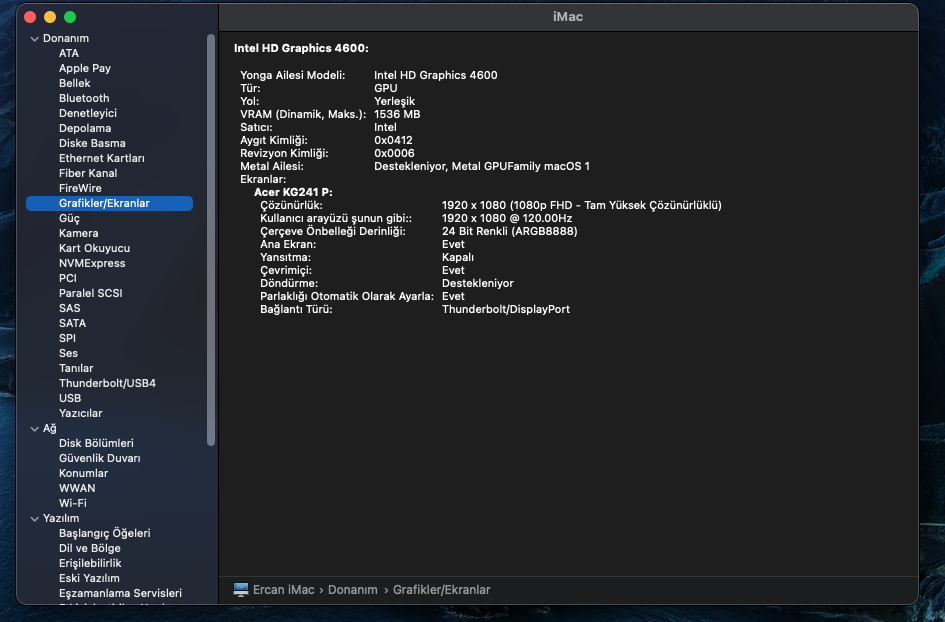Image resolution: width=945 pixels, height=622 pixels.
Task: Select Depolama in the sidebar
Action: point(85,128)
